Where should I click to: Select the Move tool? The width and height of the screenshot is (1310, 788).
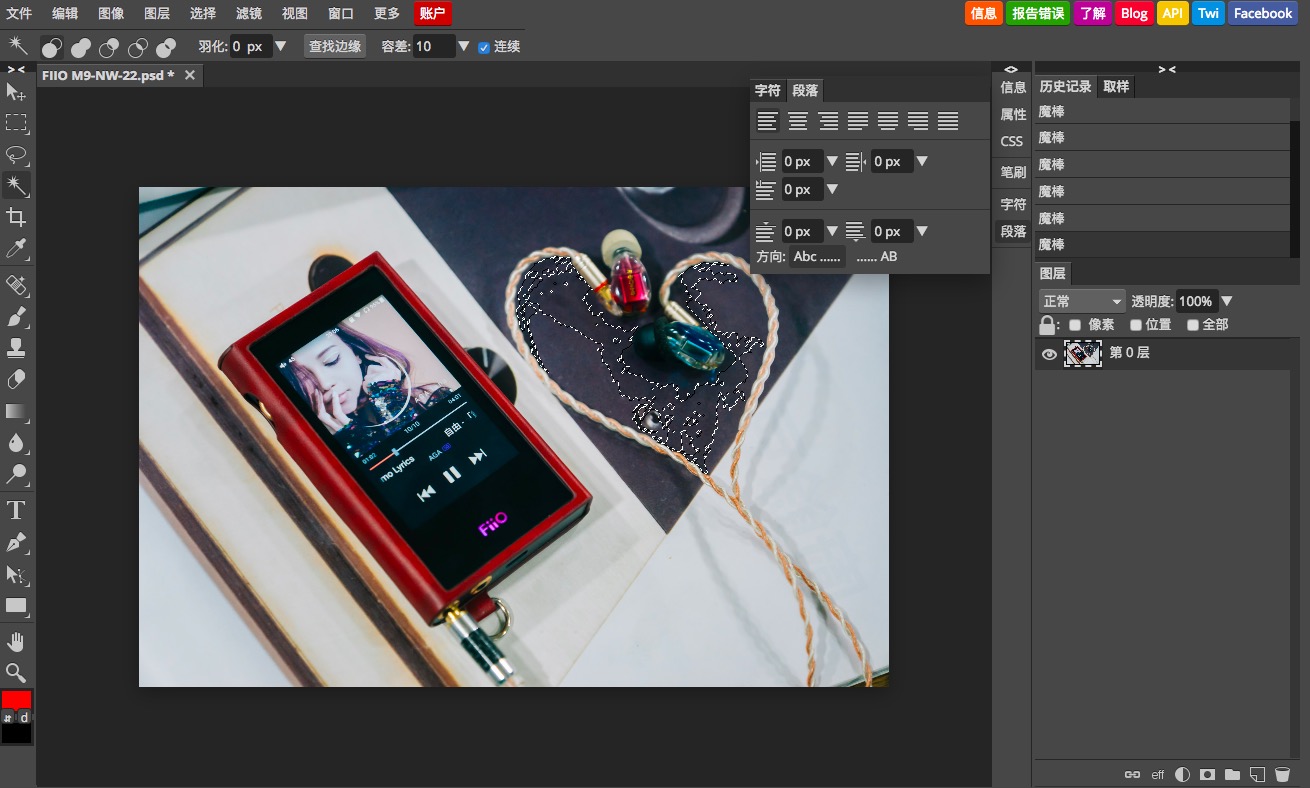point(16,92)
